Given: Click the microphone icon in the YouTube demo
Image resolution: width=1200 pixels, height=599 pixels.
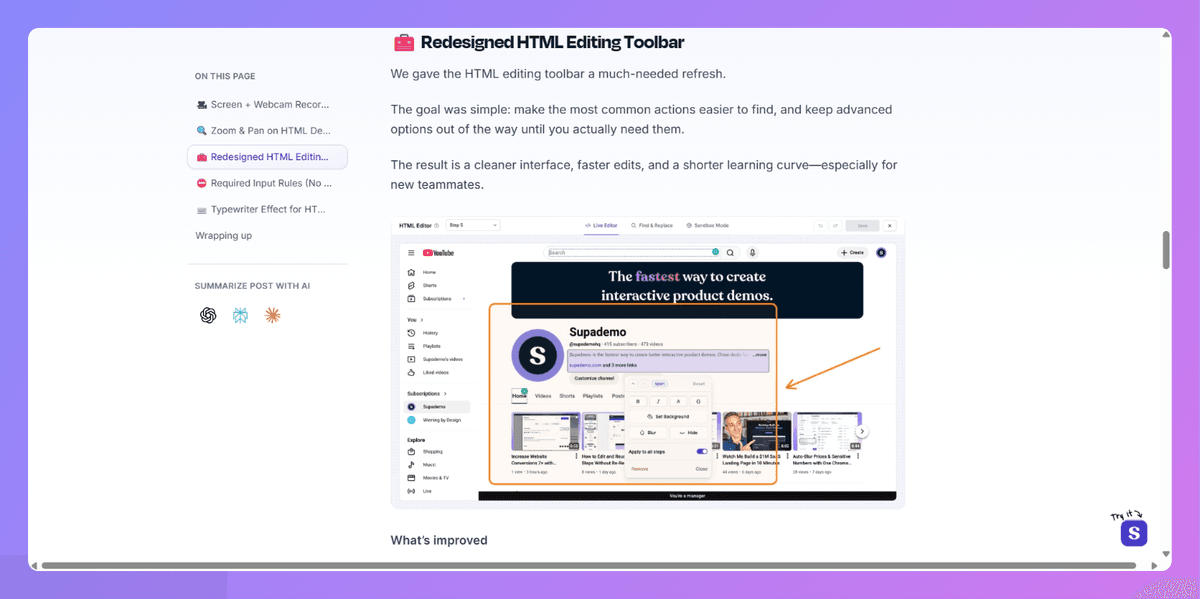Looking at the screenshot, I should click(x=753, y=253).
